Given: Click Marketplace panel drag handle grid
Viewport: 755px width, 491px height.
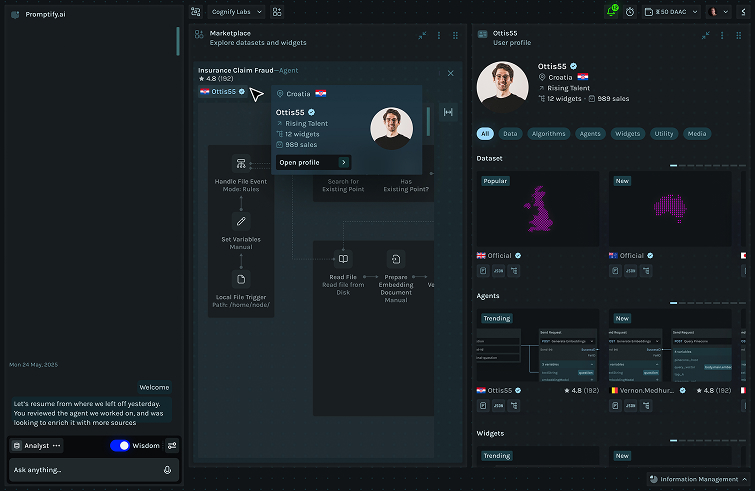Looking at the screenshot, I should click(455, 36).
